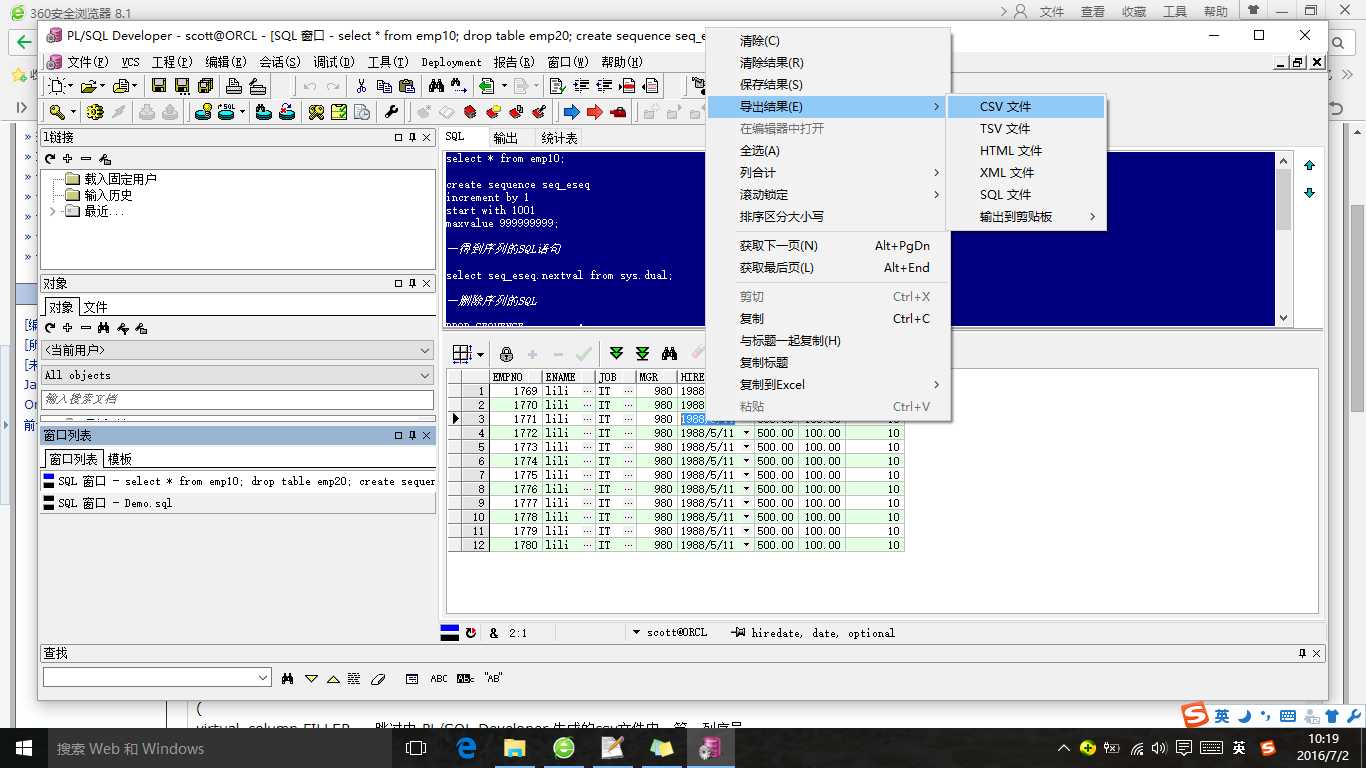The image size is (1366, 768).
Task: Switch to the 统计表 tab
Action: click(559, 138)
